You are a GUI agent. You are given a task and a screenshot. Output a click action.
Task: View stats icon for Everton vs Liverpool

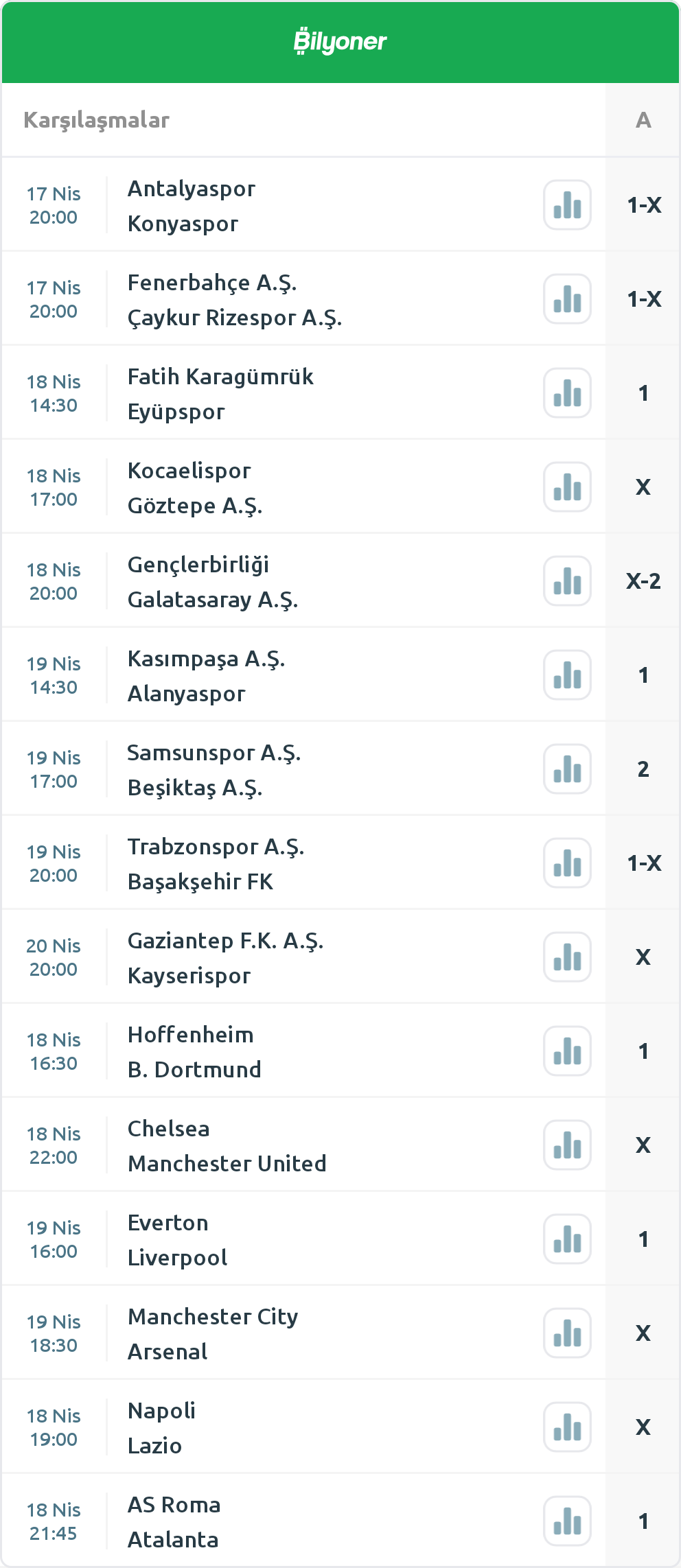click(567, 1239)
